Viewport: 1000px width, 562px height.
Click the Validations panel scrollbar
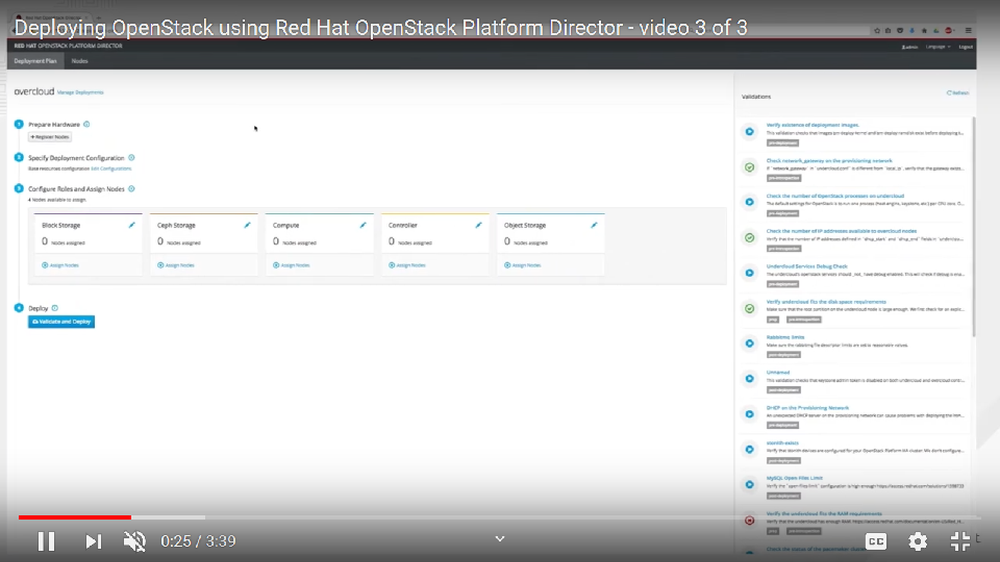(973, 226)
